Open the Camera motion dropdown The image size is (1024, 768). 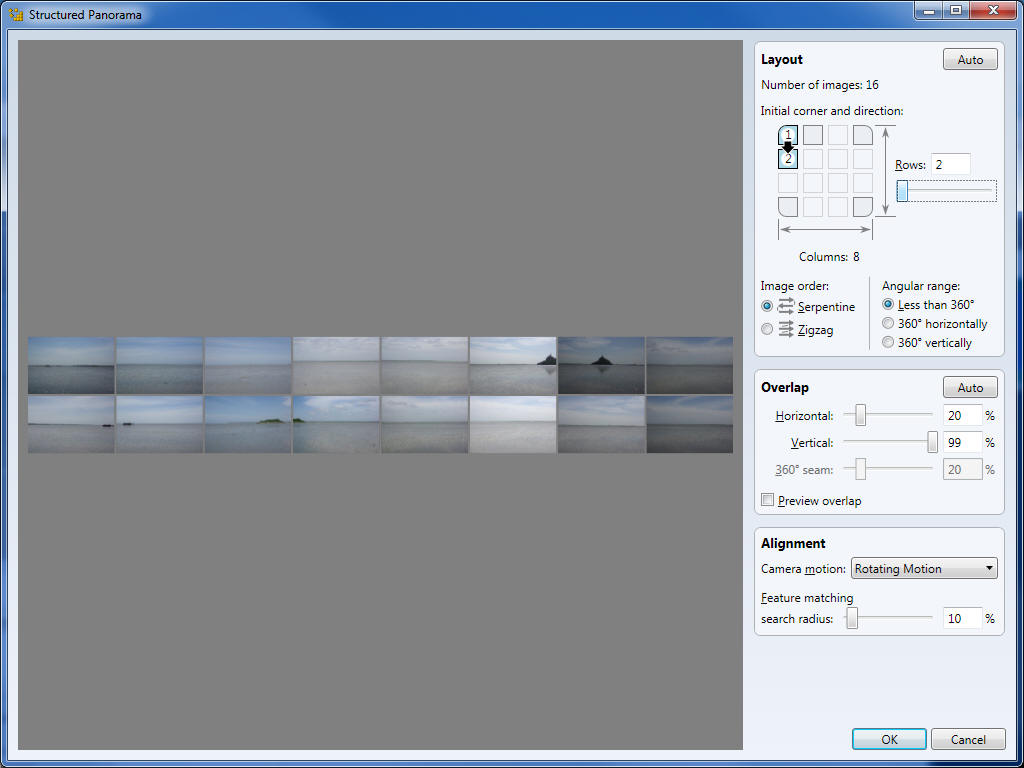(924, 569)
